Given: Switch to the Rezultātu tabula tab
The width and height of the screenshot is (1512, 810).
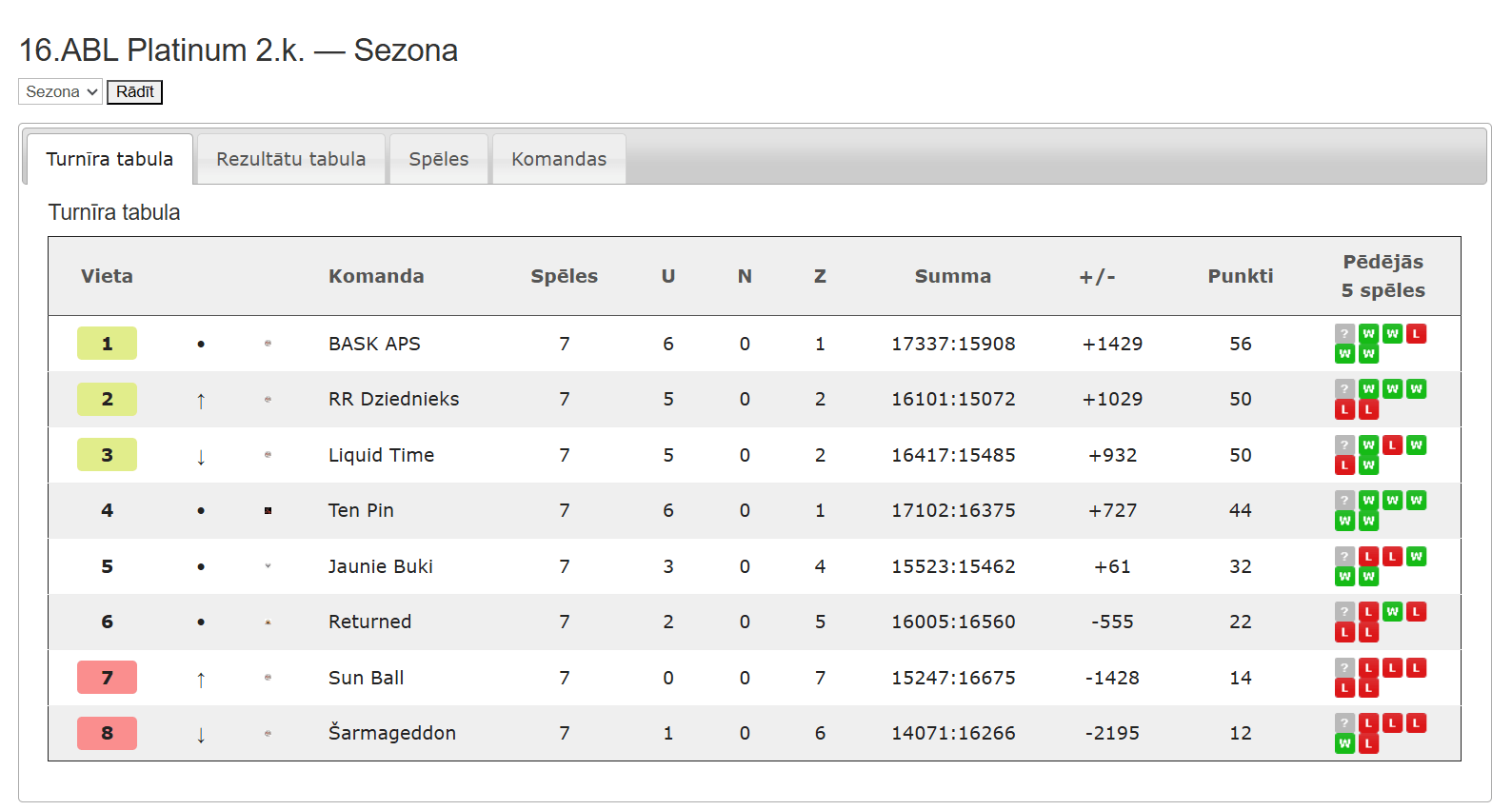Looking at the screenshot, I should tap(290, 159).
